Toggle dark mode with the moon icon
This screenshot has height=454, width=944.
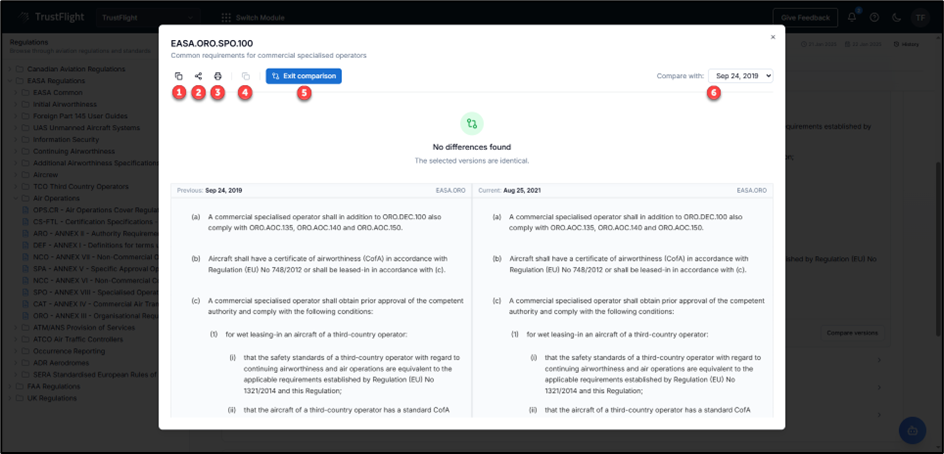click(896, 17)
